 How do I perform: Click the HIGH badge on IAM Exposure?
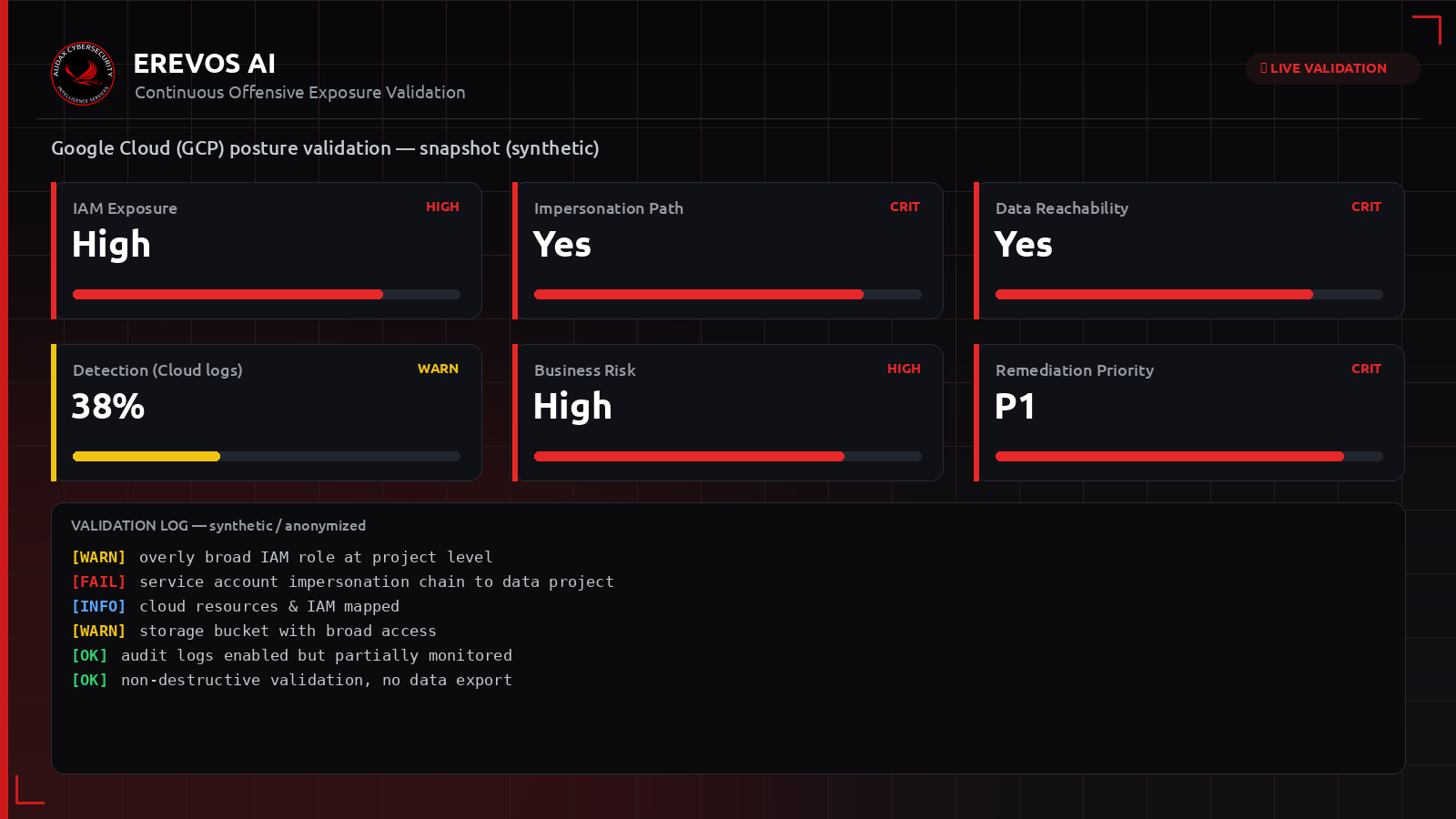pos(442,207)
